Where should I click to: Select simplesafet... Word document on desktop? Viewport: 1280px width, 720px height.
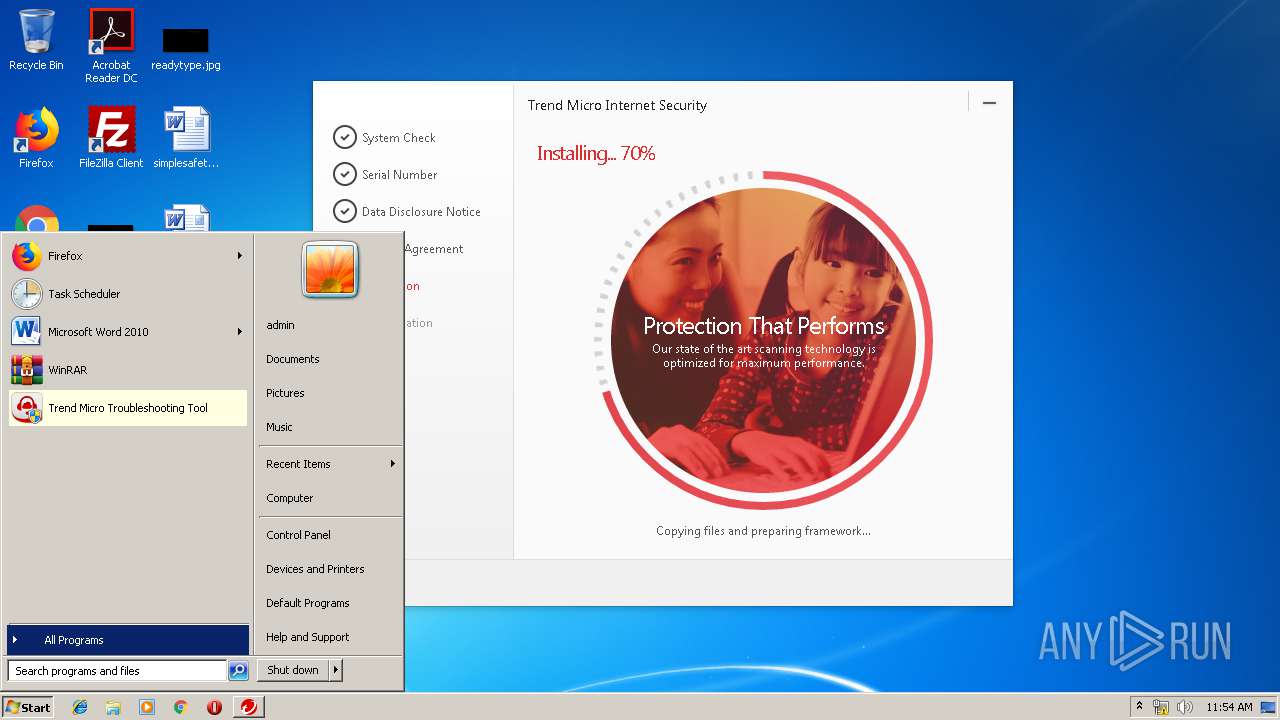click(186, 138)
